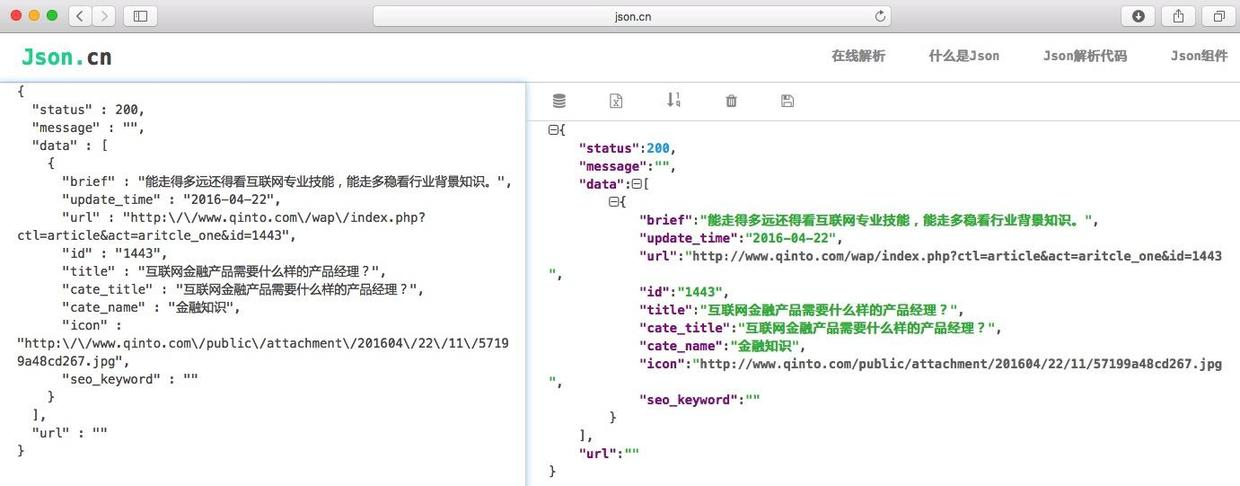Click the index.php article URL in formatted output
The width and height of the screenshot is (1240, 486).
[955, 256]
